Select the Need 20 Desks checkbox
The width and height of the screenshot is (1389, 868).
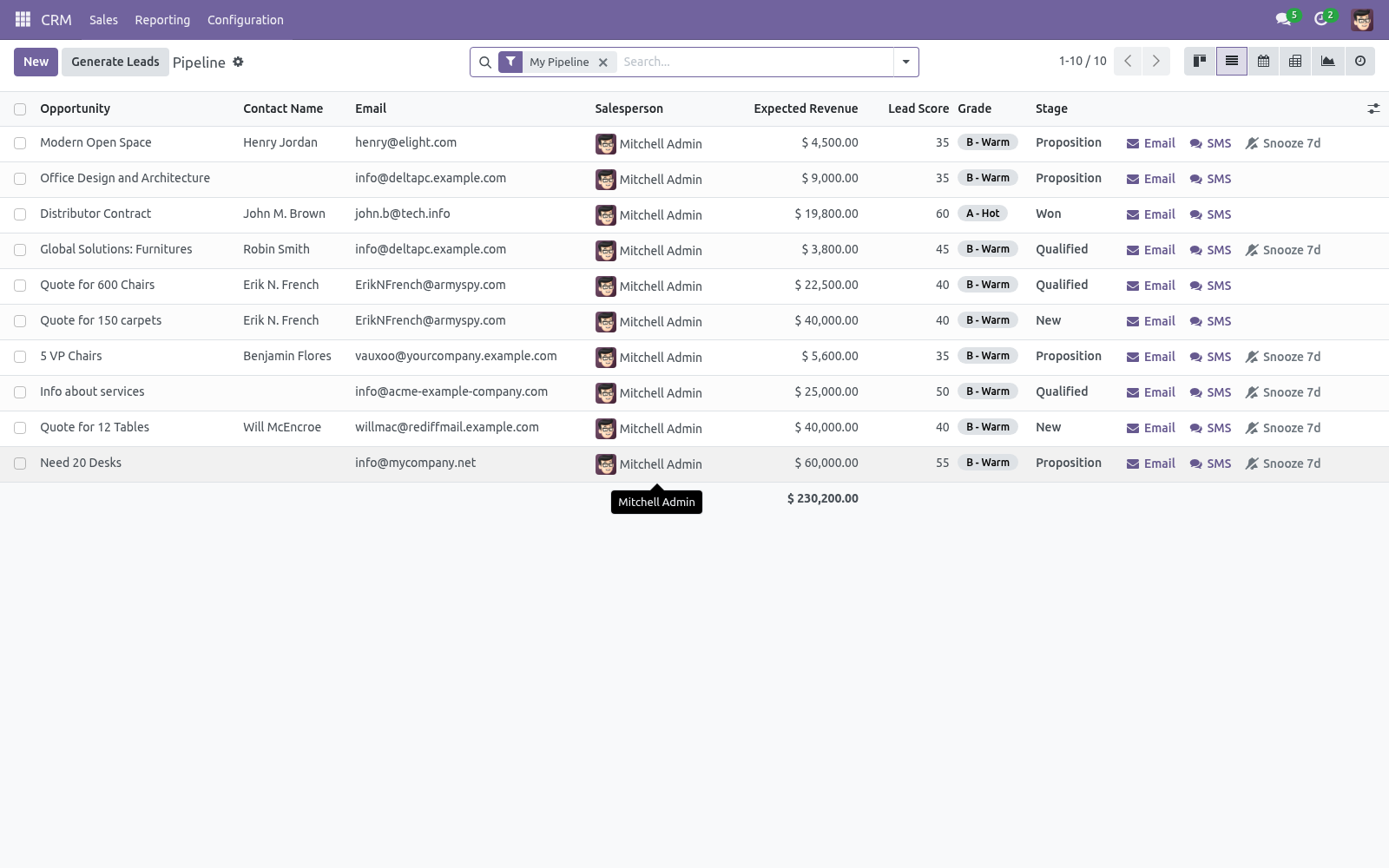click(20, 464)
